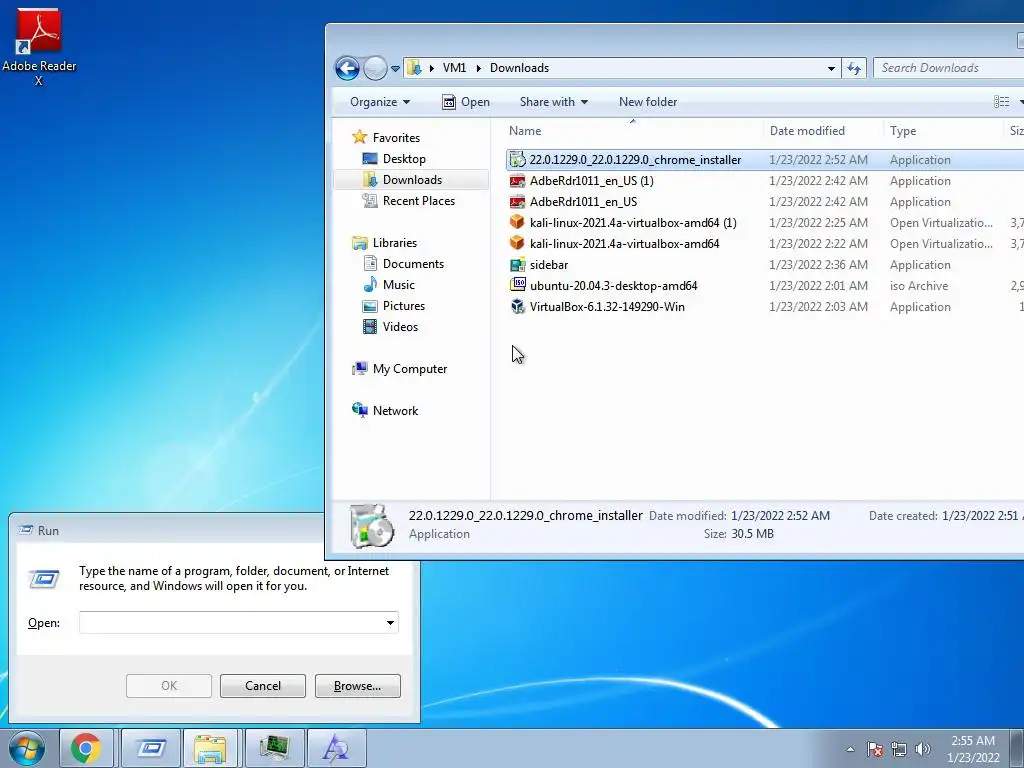1024x768 pixels.
Task: Select kali-linux-2021.4a-virtualbox-amd64 file without (1)
Action: point(624,244)
